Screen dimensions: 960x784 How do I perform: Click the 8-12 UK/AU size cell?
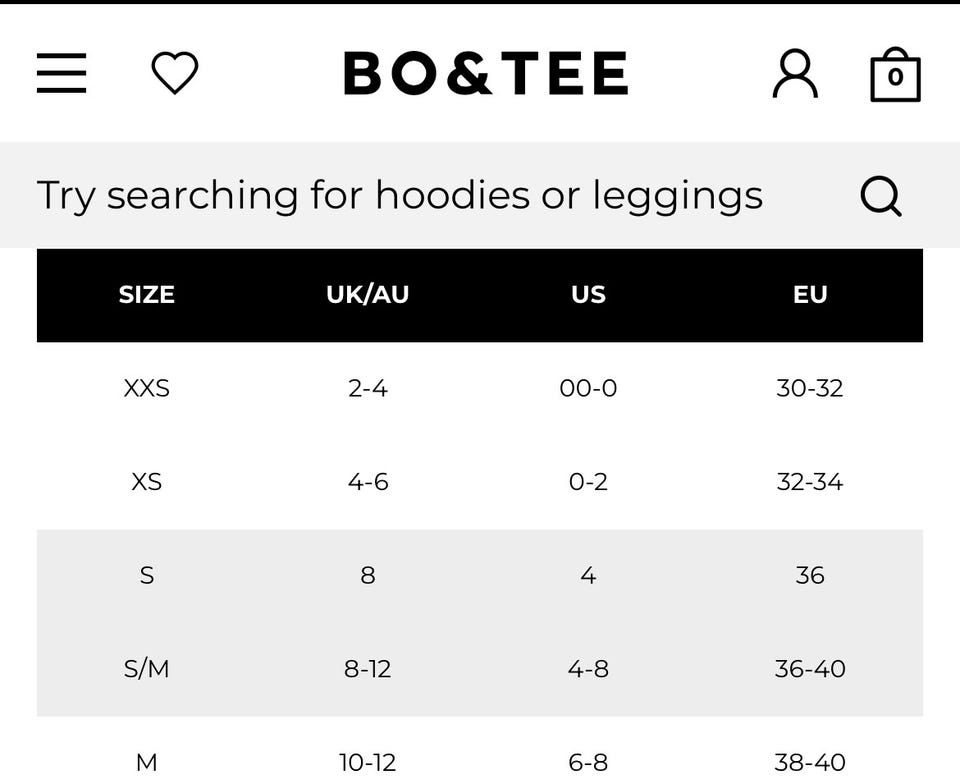click(367, 669)
